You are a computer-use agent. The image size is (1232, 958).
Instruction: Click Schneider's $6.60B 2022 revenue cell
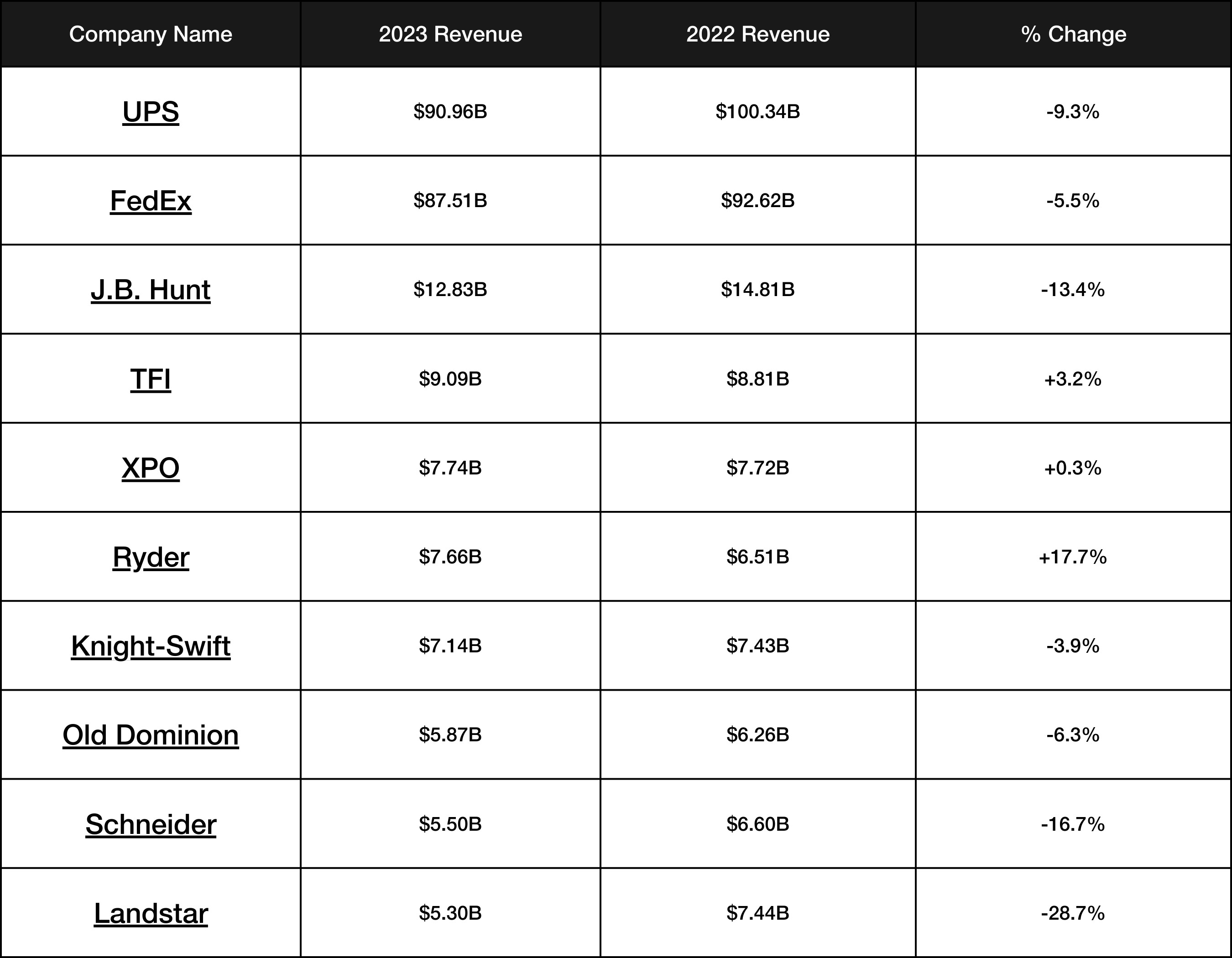tap(757, 824)
